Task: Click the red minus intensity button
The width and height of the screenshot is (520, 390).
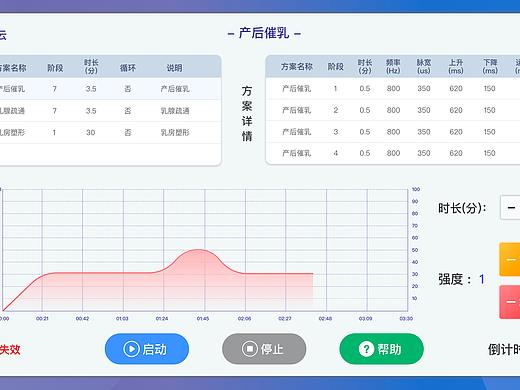Action: [x=510, y=302]
